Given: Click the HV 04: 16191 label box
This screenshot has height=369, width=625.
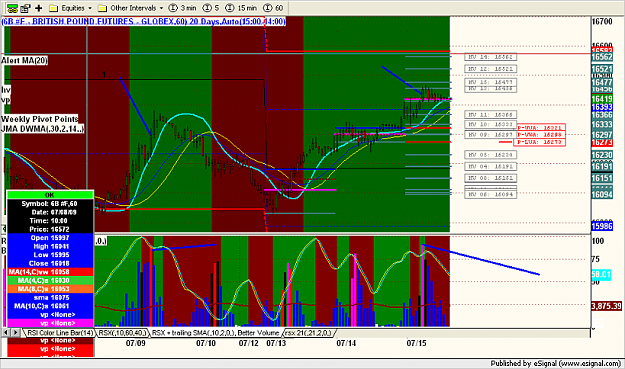Looking at the screenshot, I should (x=491, y=167).
